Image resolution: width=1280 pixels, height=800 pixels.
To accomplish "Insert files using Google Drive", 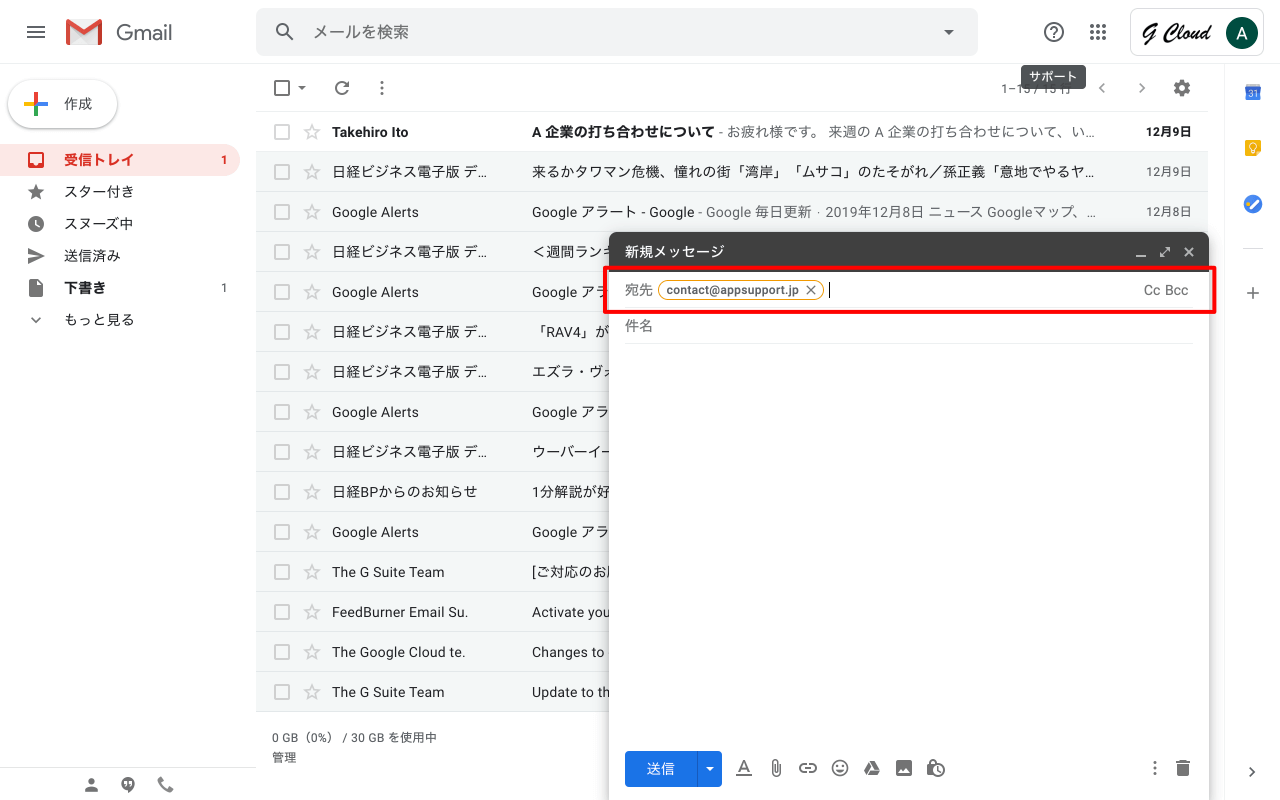I will 872,768.
